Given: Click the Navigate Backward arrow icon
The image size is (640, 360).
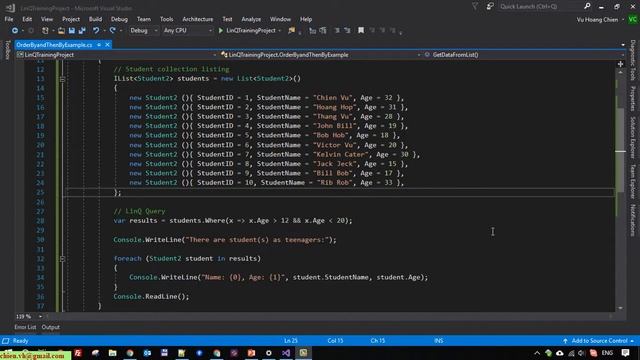Looking at the screenshot, I should (15, 31).
